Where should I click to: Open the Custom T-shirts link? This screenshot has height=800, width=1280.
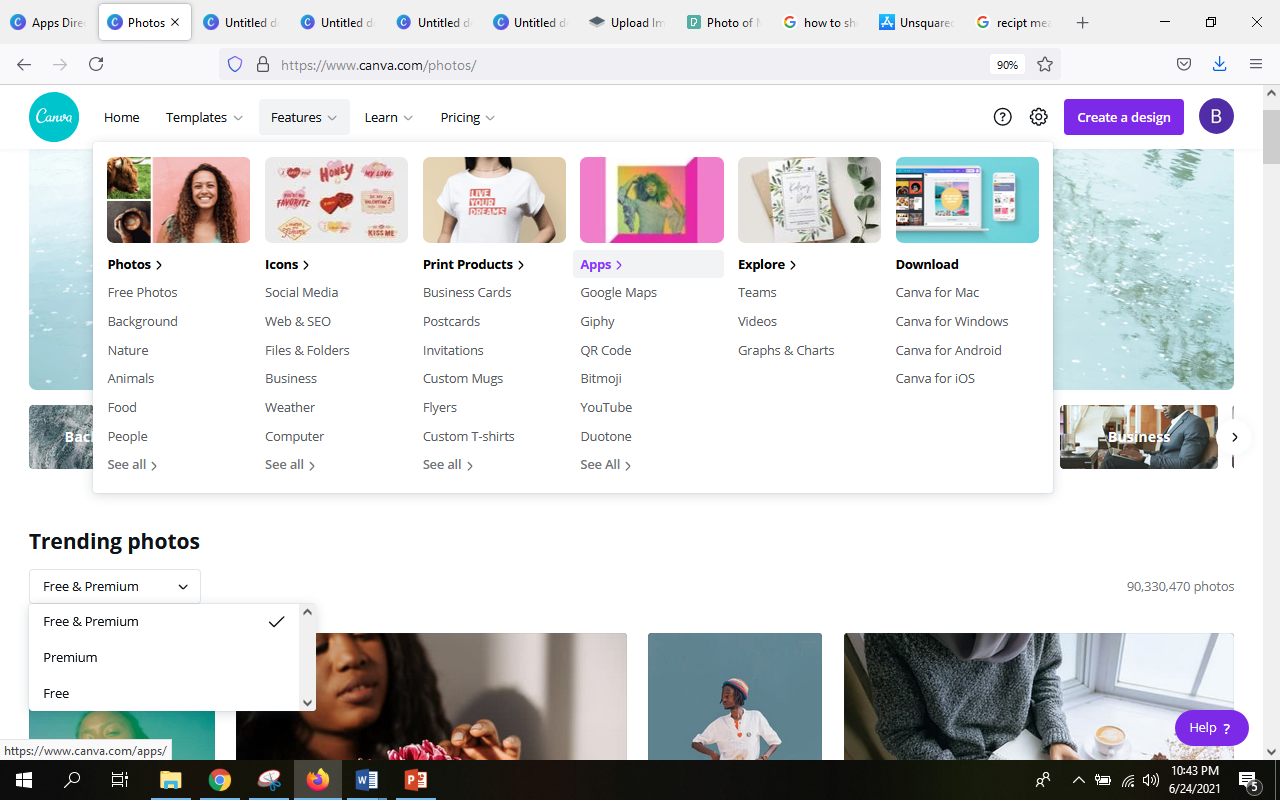[469, 436]
